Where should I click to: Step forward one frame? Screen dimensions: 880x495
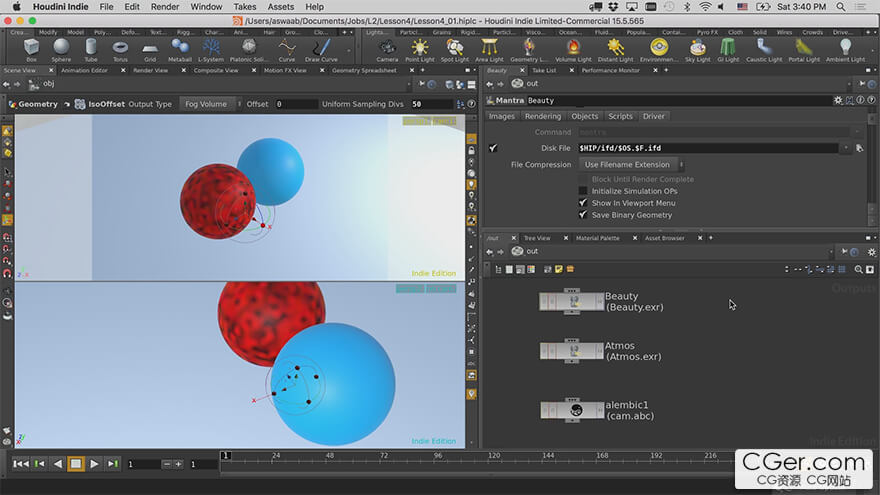(x=113, y=464)
